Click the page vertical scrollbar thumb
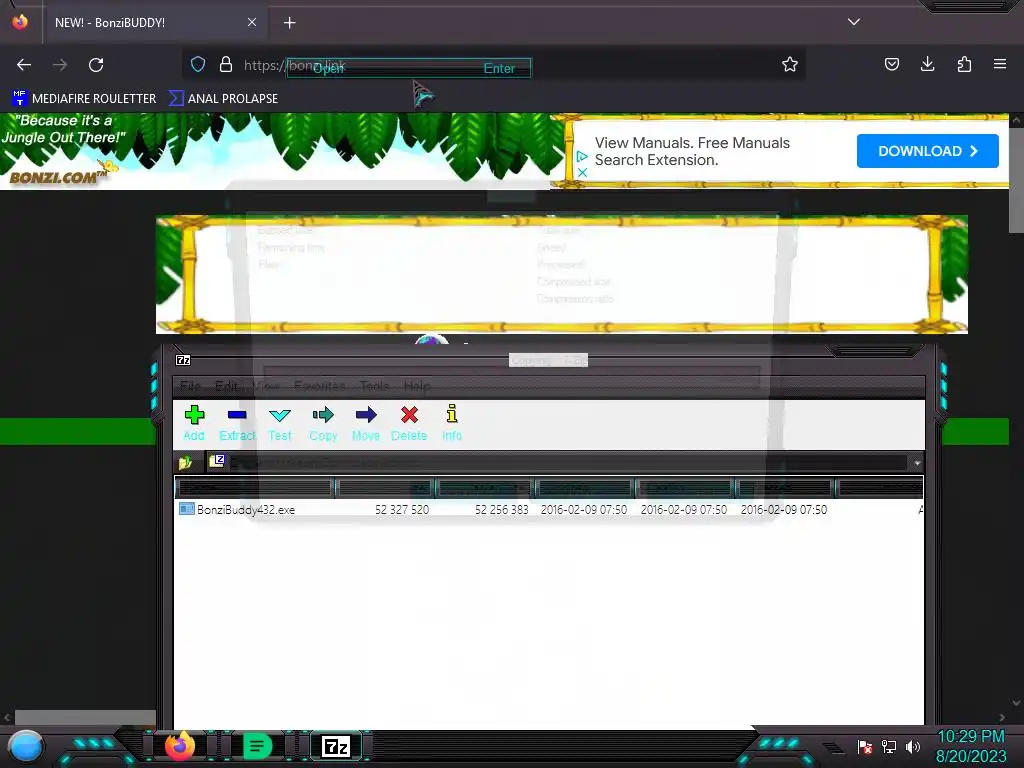The image size is (1024, 768). coord(1016,179)
